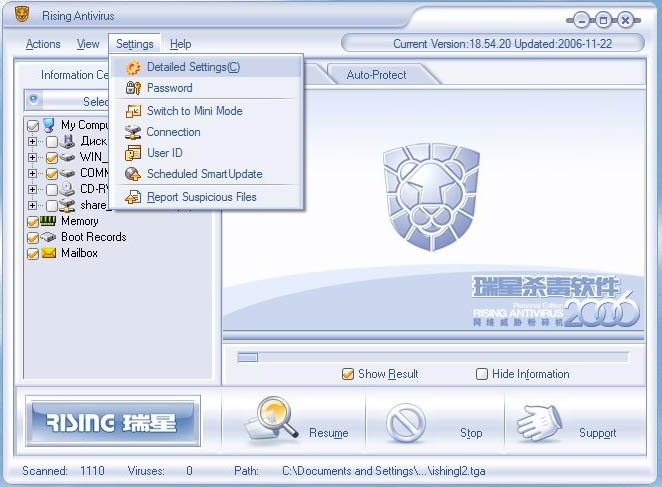Click the Support handshake icon

(540, 423)
